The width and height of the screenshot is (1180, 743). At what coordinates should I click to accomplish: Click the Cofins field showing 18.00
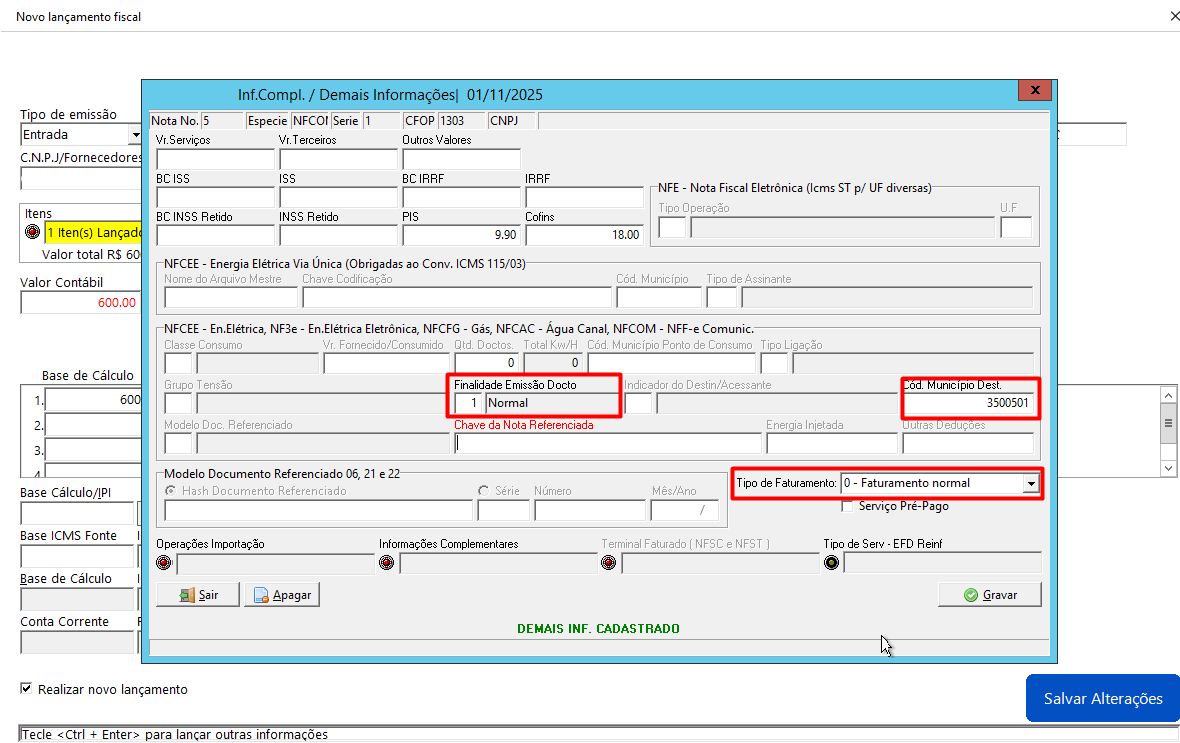(584, 235)
